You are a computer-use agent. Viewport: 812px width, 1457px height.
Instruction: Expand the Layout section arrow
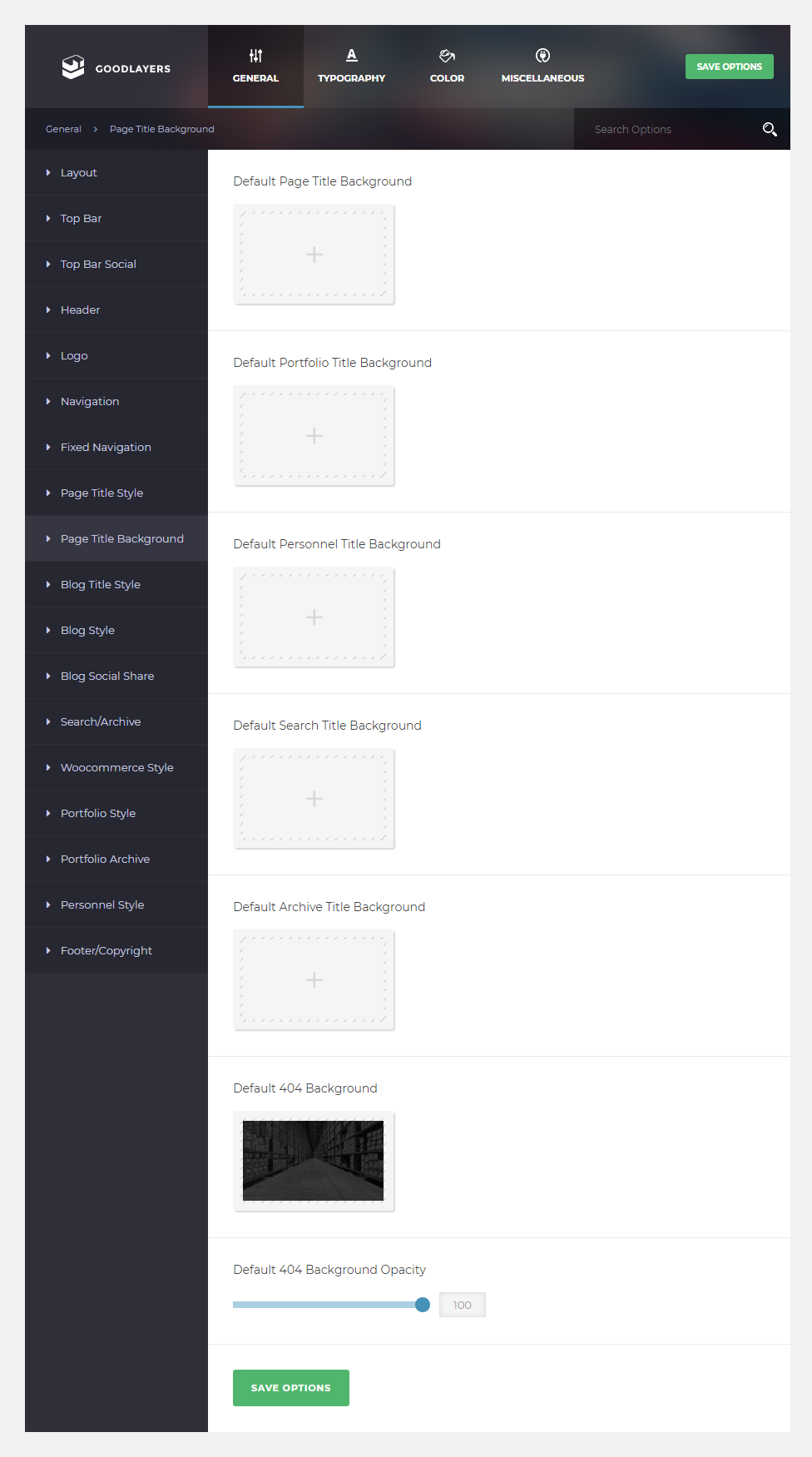[48, 173]
